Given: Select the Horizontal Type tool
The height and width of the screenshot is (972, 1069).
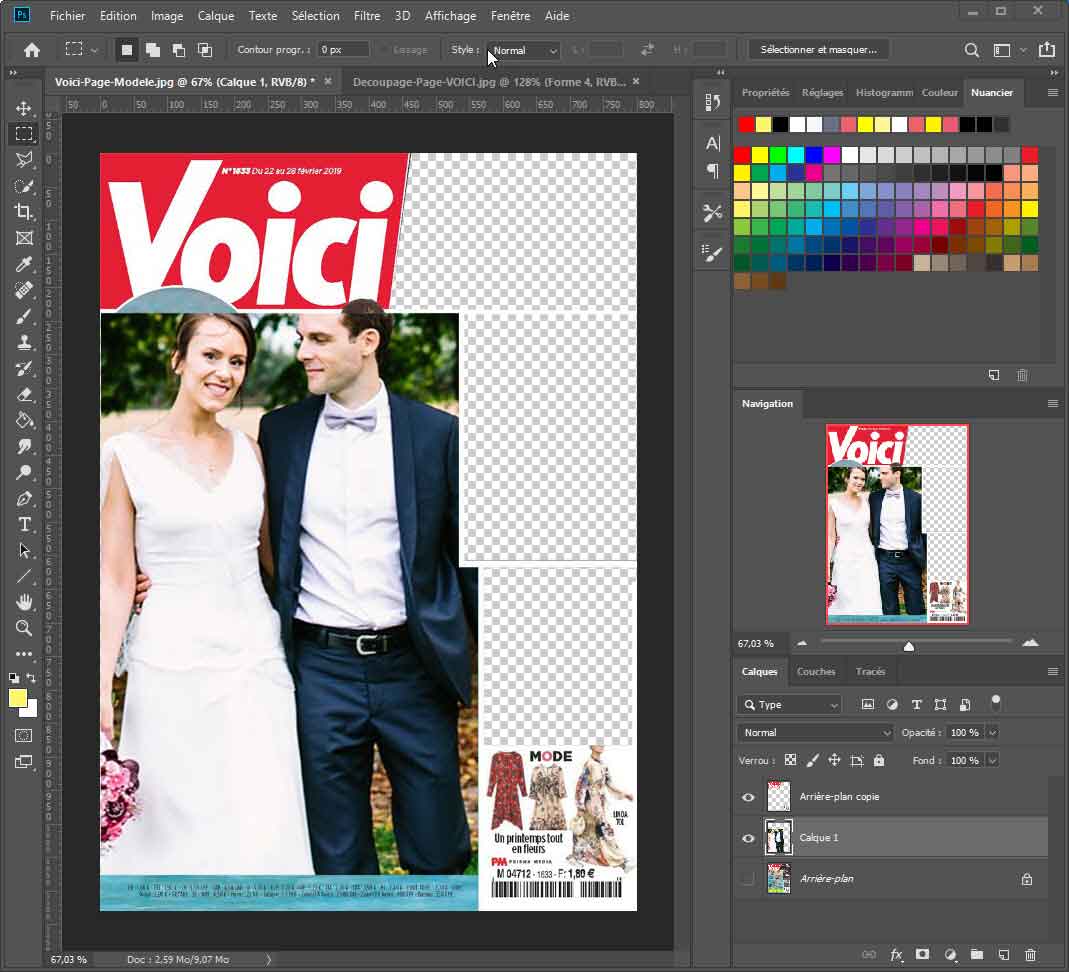Looking at the screenshot, I should 24,524.
